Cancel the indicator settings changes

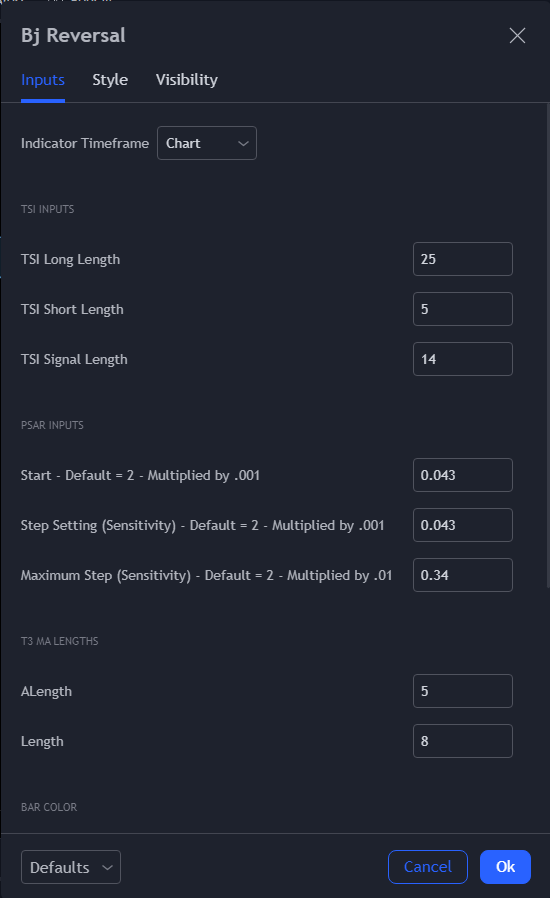coord(428,867)
